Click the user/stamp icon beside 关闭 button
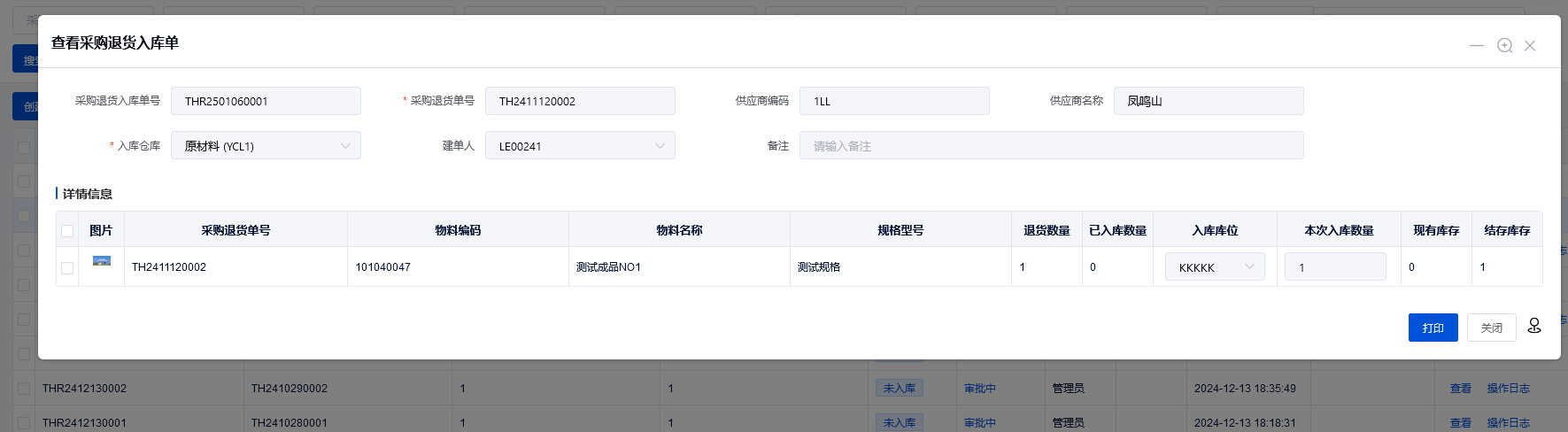 click(x=1534, y=326)
